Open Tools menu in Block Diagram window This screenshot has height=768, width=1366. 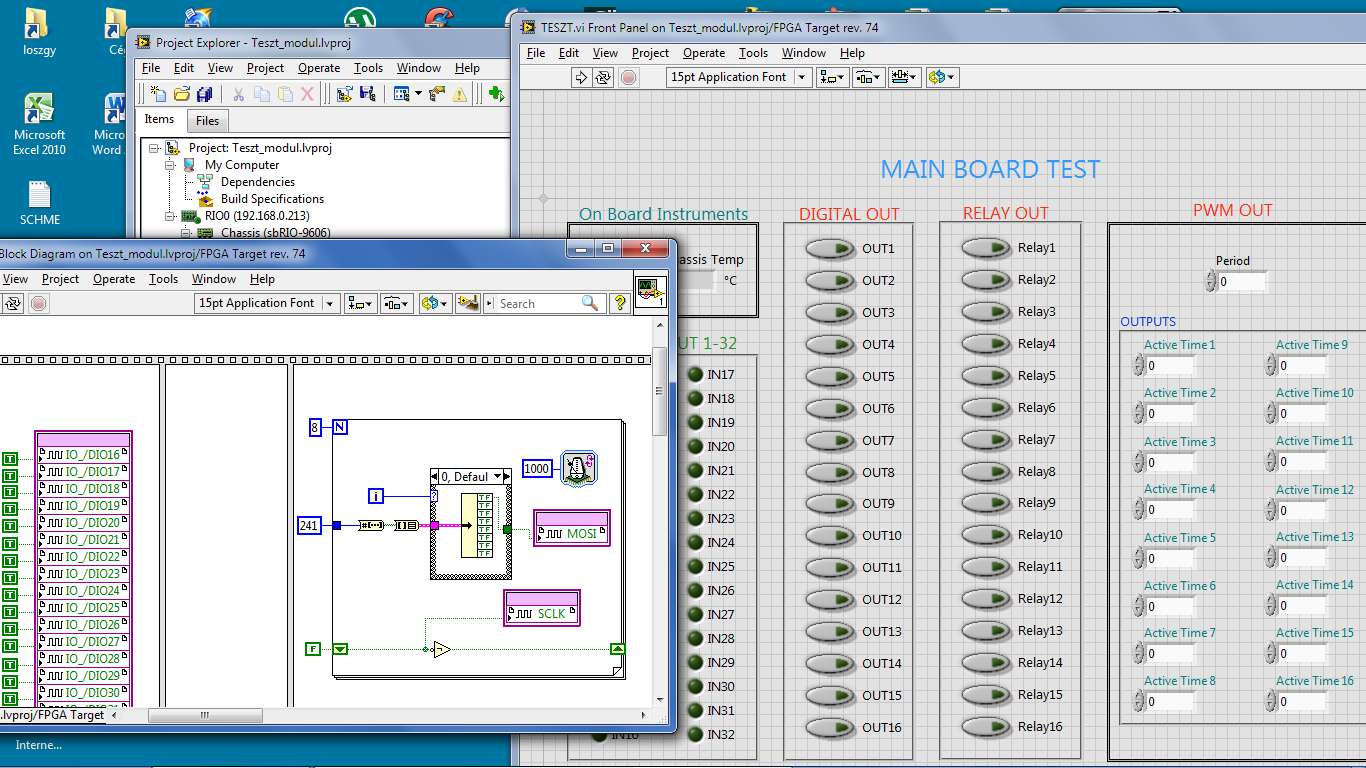click(163, 279)
